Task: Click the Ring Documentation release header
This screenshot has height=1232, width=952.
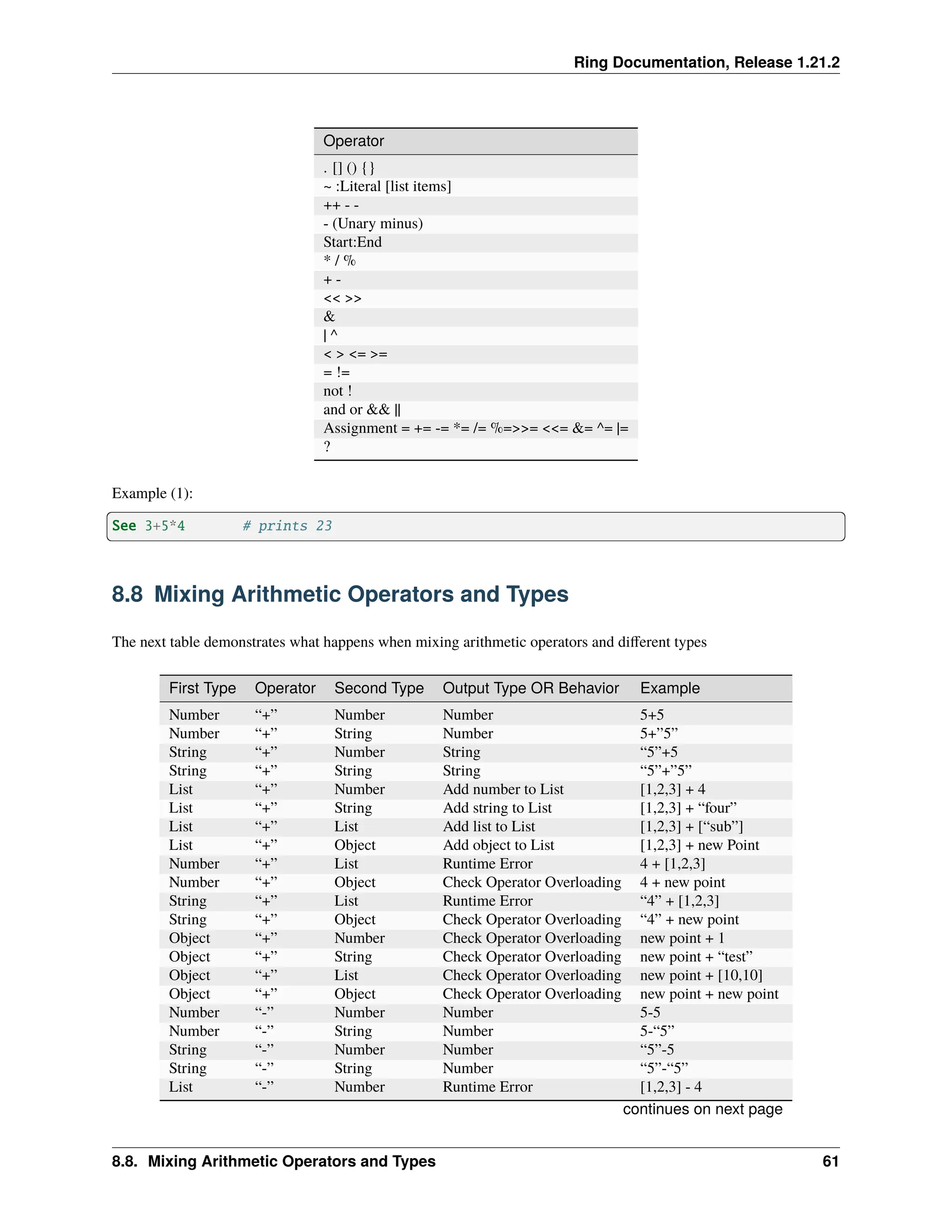Action: pyautogui.click(x=706, y=62)
